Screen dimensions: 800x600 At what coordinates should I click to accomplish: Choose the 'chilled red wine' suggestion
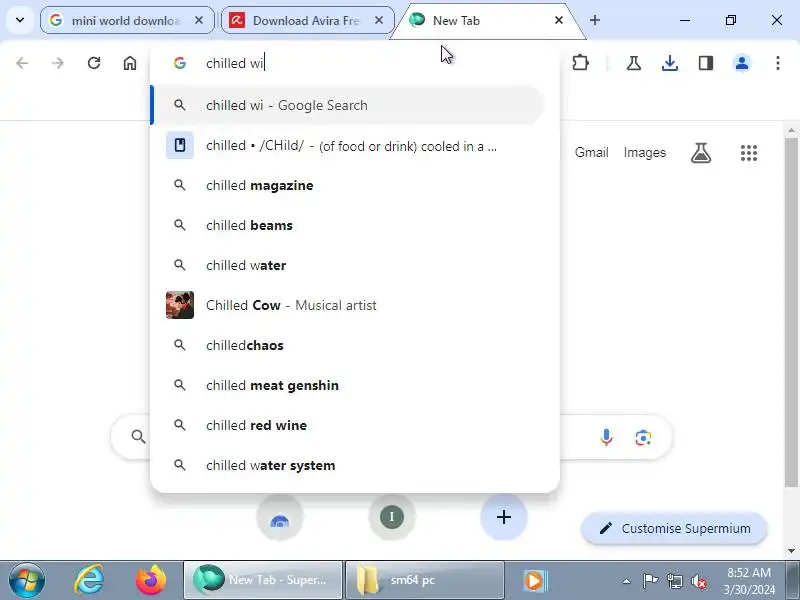point(348,426)
